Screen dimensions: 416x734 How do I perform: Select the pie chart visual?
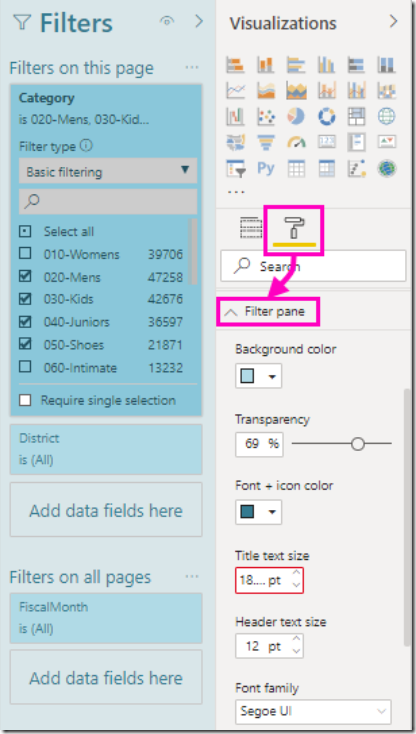296,116
